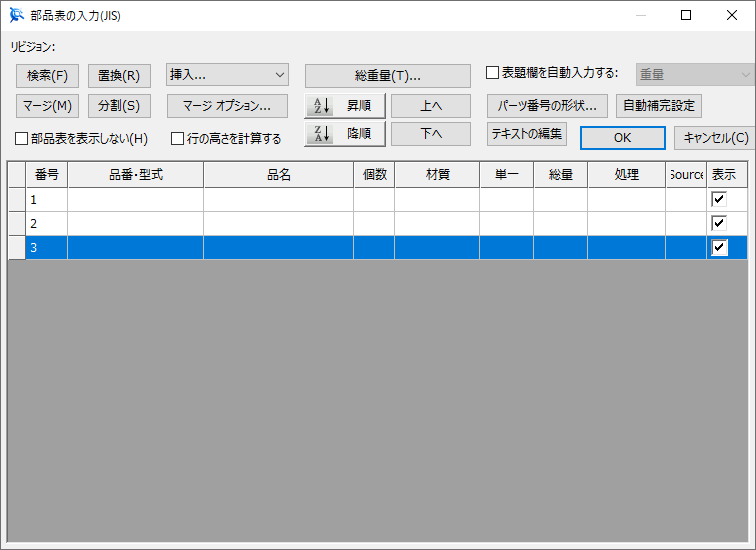The width and height of the screenshot is (756, 550).
Task: Move row down with 下へ
Action: click(x=431, y=134)
